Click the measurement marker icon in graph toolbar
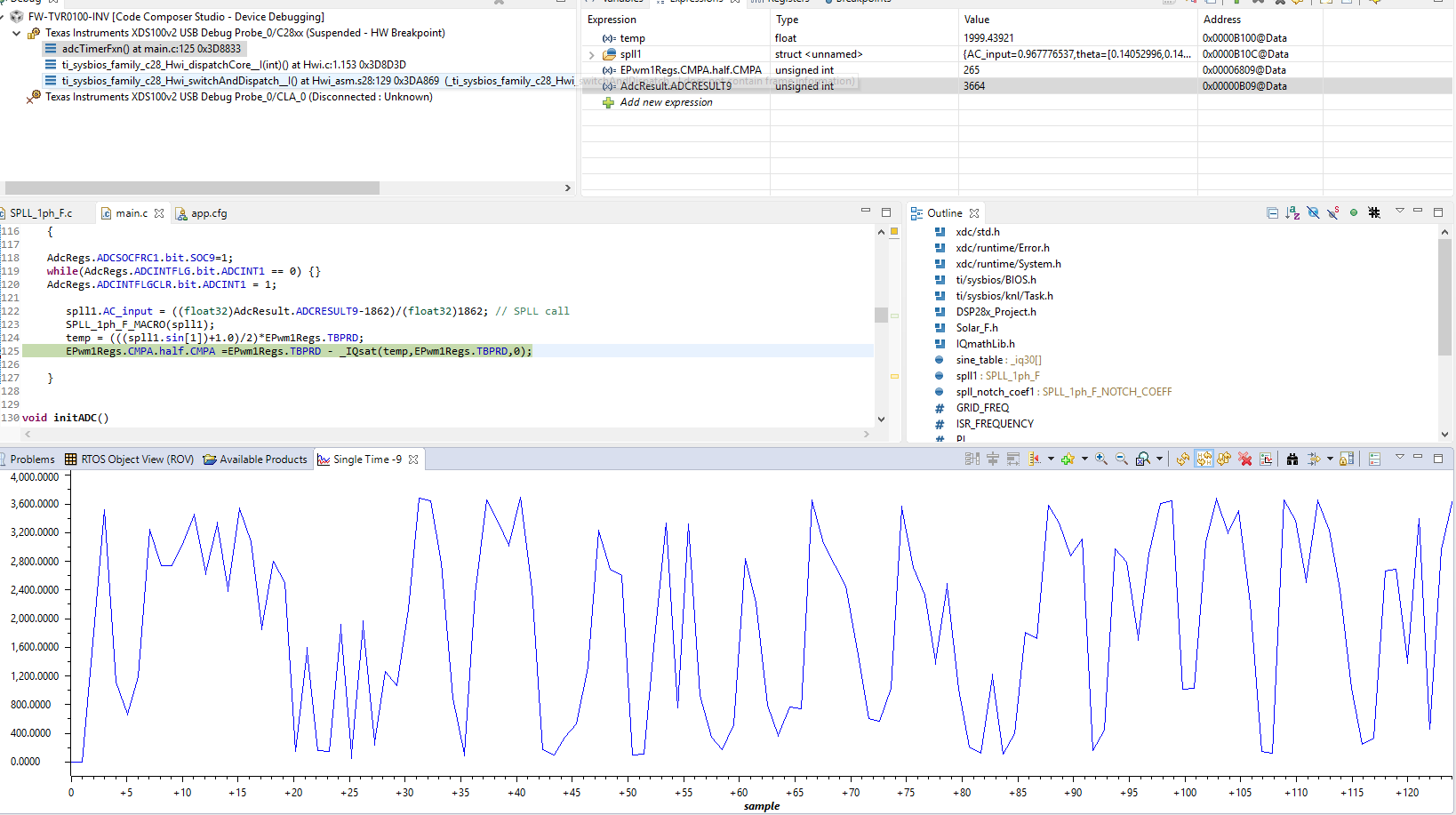The width and height of the screenshot is (1456, 815). 1034,459
